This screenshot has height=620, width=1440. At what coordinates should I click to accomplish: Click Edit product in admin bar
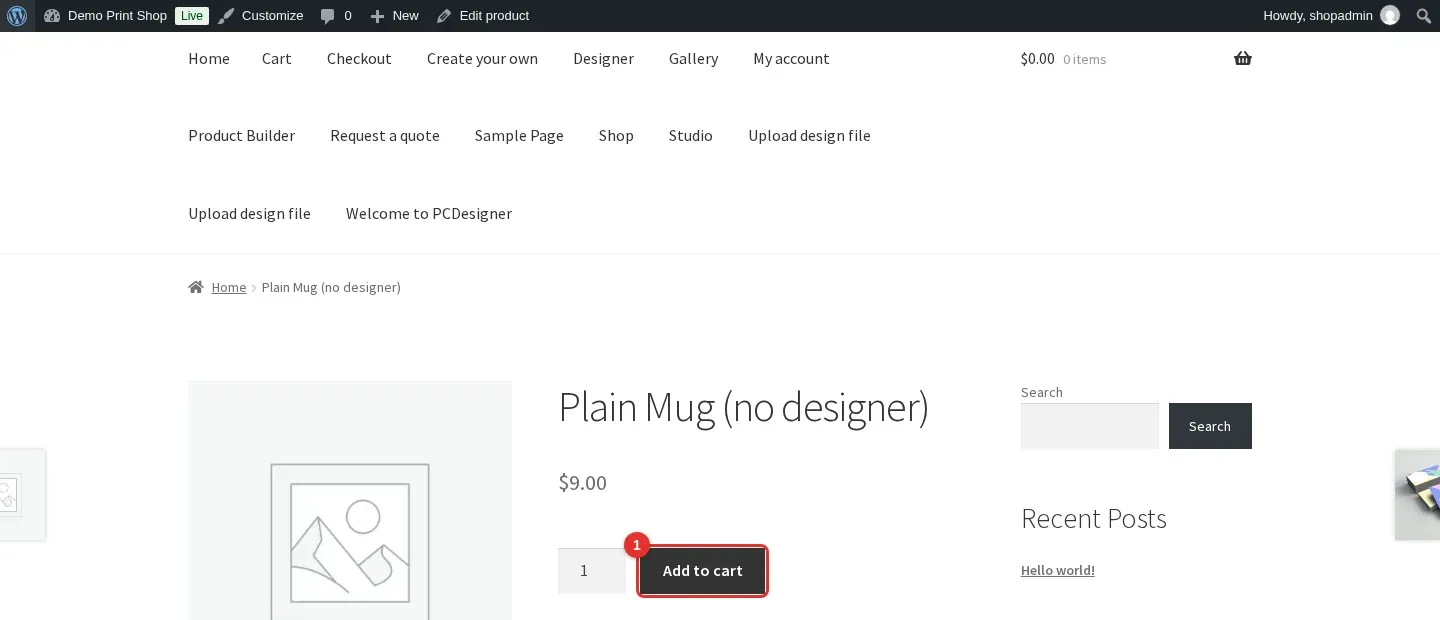(x=484, y=15)
